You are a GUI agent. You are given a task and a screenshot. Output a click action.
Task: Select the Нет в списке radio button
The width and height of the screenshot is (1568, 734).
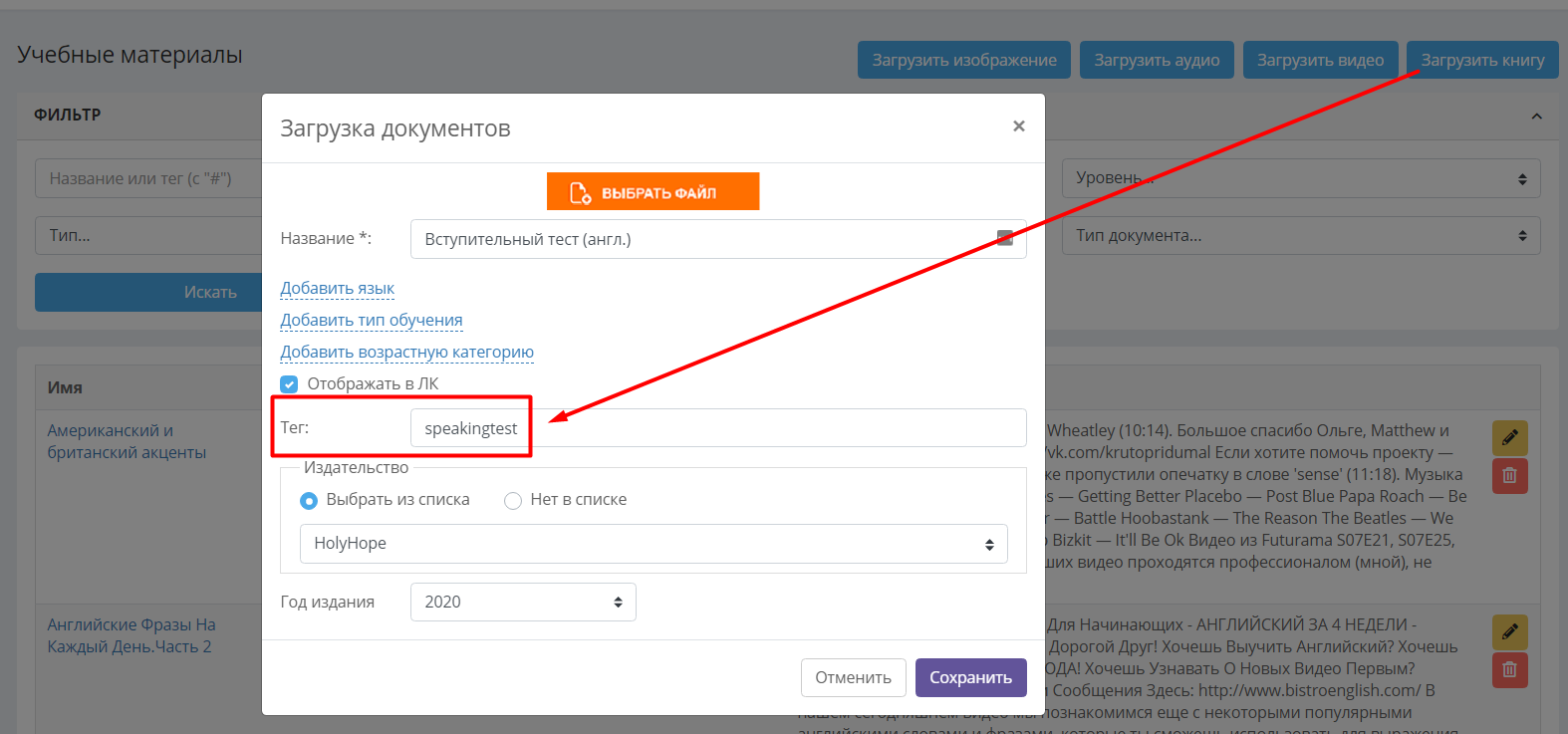point(513,500)
